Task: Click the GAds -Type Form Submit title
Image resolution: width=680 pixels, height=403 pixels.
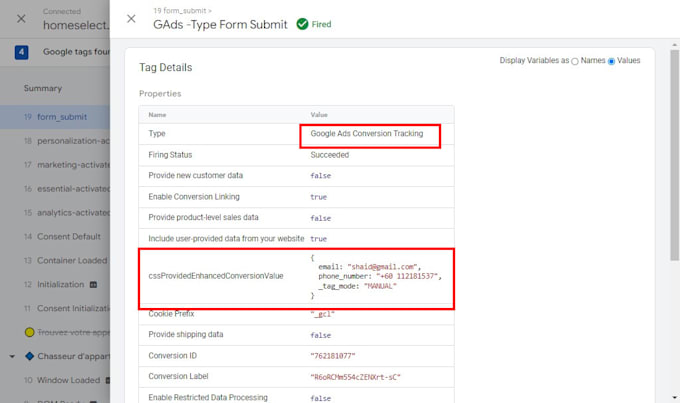Action: pyautogui.click(x=220, y=25)
